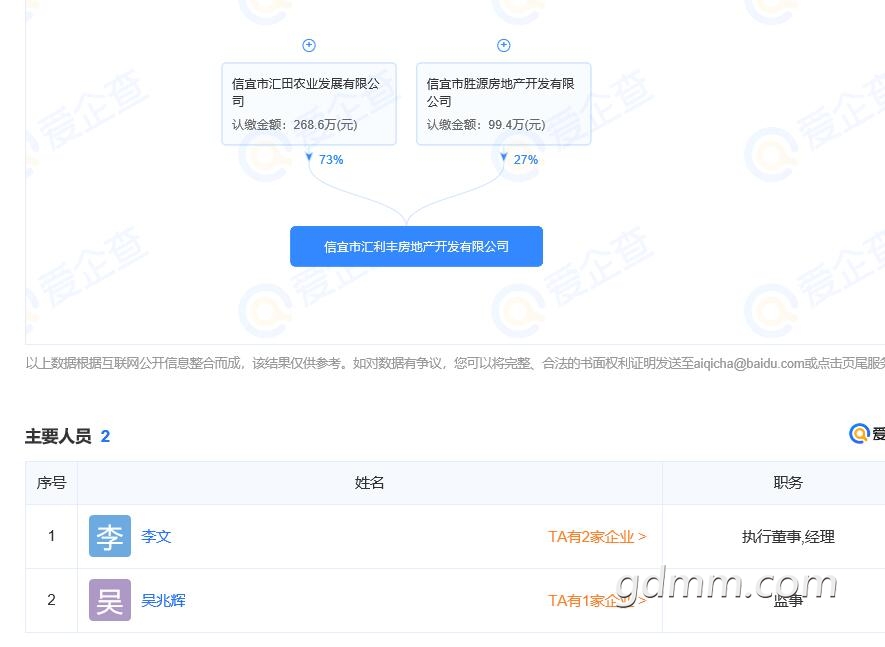The width and height of the screenshot is (885, 647).
Task: Click the blue 信宜市汇利丰房地产开发有限公司 button
Action: tap(416, 246)
